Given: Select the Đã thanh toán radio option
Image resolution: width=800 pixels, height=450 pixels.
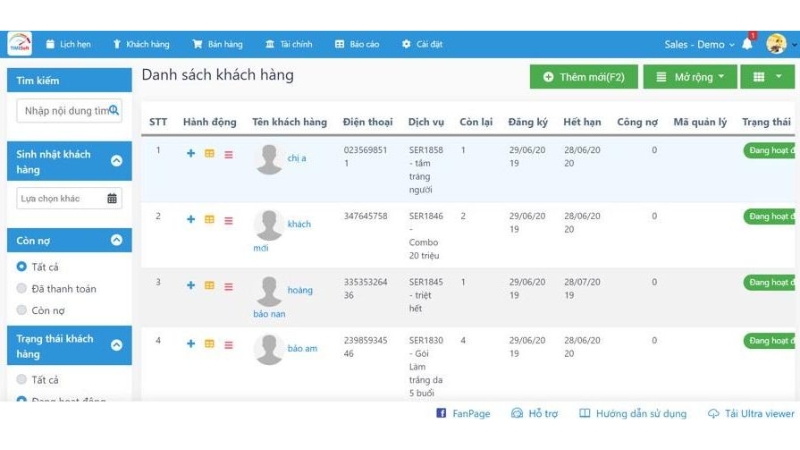Looking at the screenshot, I should point(22,289).
